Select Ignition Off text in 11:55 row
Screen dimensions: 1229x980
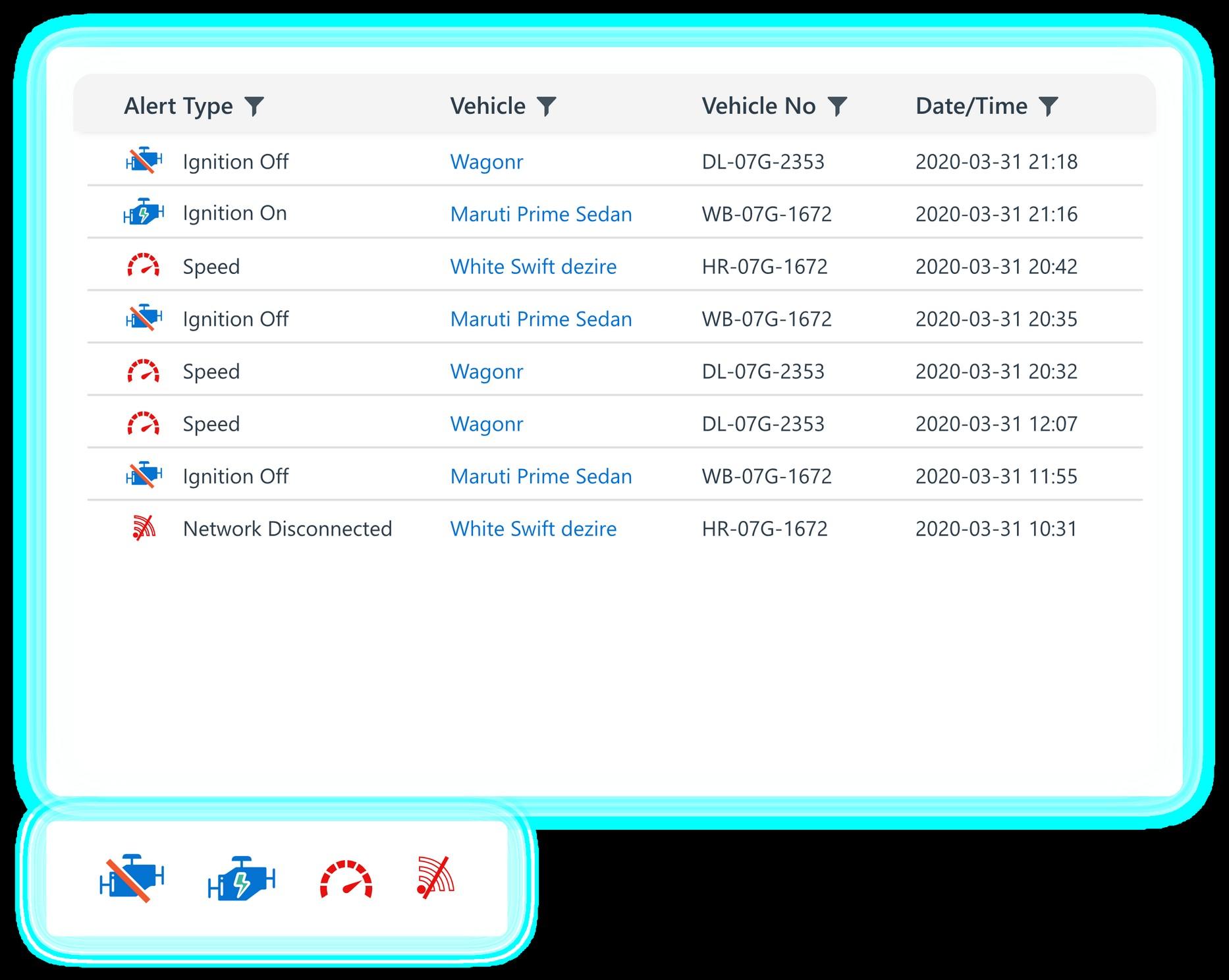point(236,476)
